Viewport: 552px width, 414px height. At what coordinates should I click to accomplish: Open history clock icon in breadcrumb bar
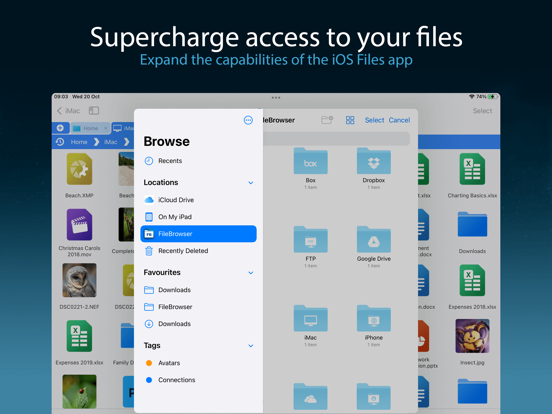60,142
